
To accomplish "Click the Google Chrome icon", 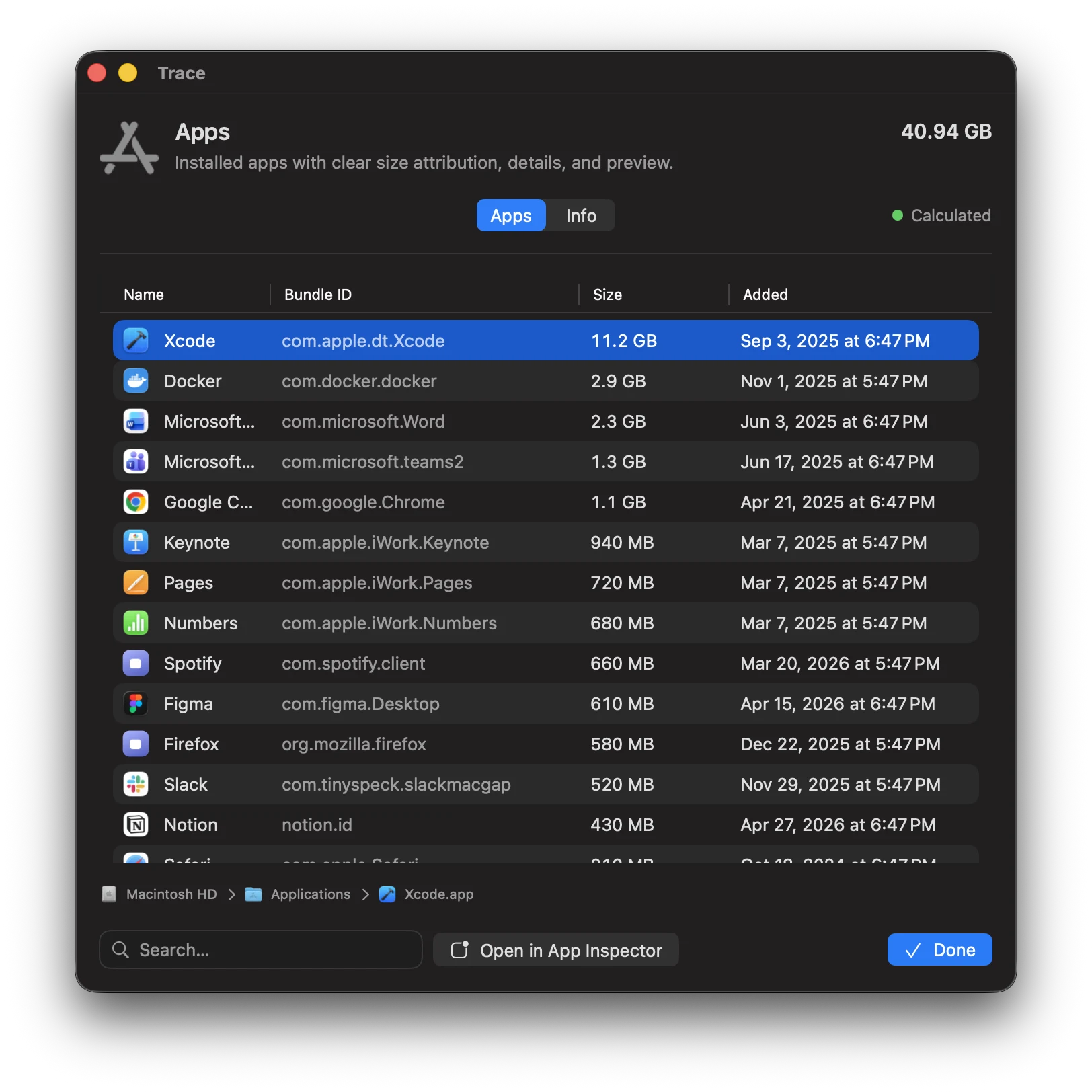I will point(136,502).
